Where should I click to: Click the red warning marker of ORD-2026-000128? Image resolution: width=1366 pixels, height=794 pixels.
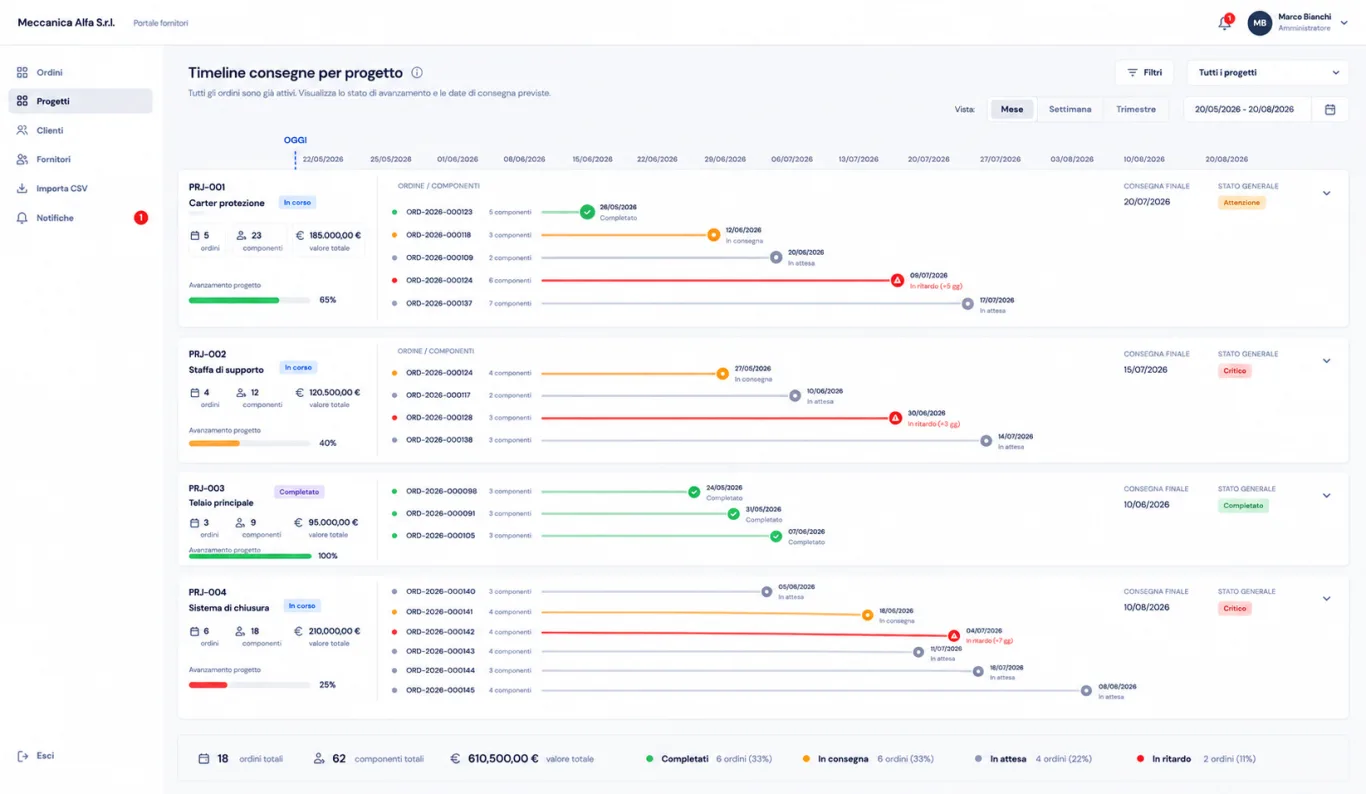click(896, 418)
